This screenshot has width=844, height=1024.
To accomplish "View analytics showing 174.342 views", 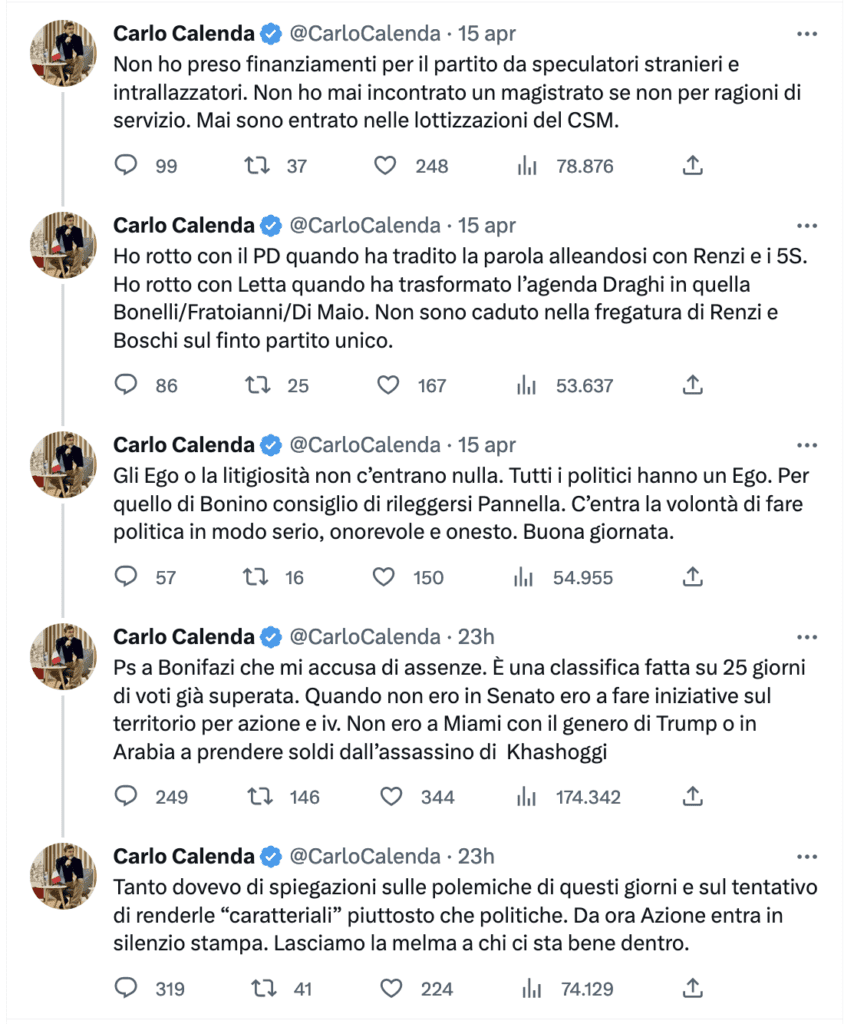I will pos(526,797).
